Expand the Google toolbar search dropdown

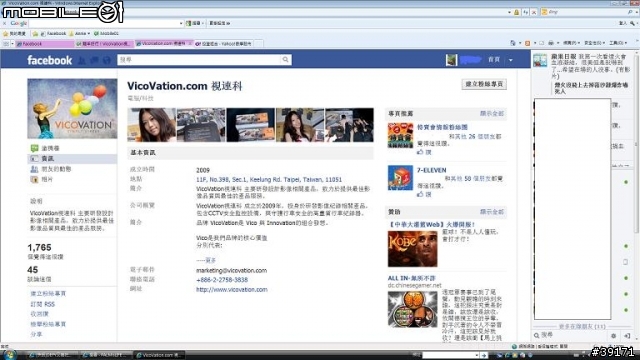[181, 23]
